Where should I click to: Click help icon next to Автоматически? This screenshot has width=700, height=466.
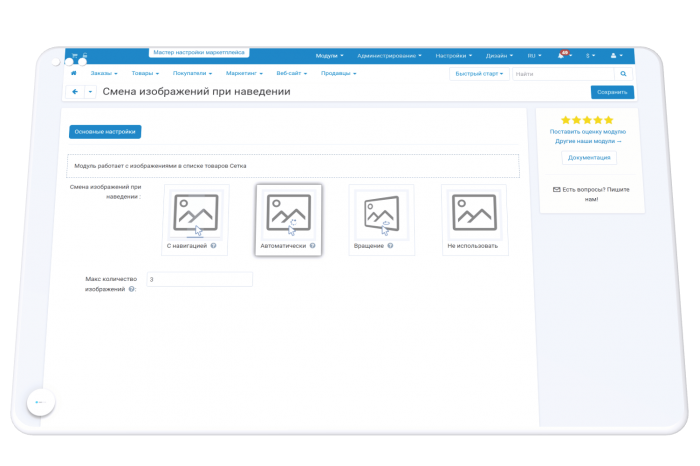pos(312,245)
